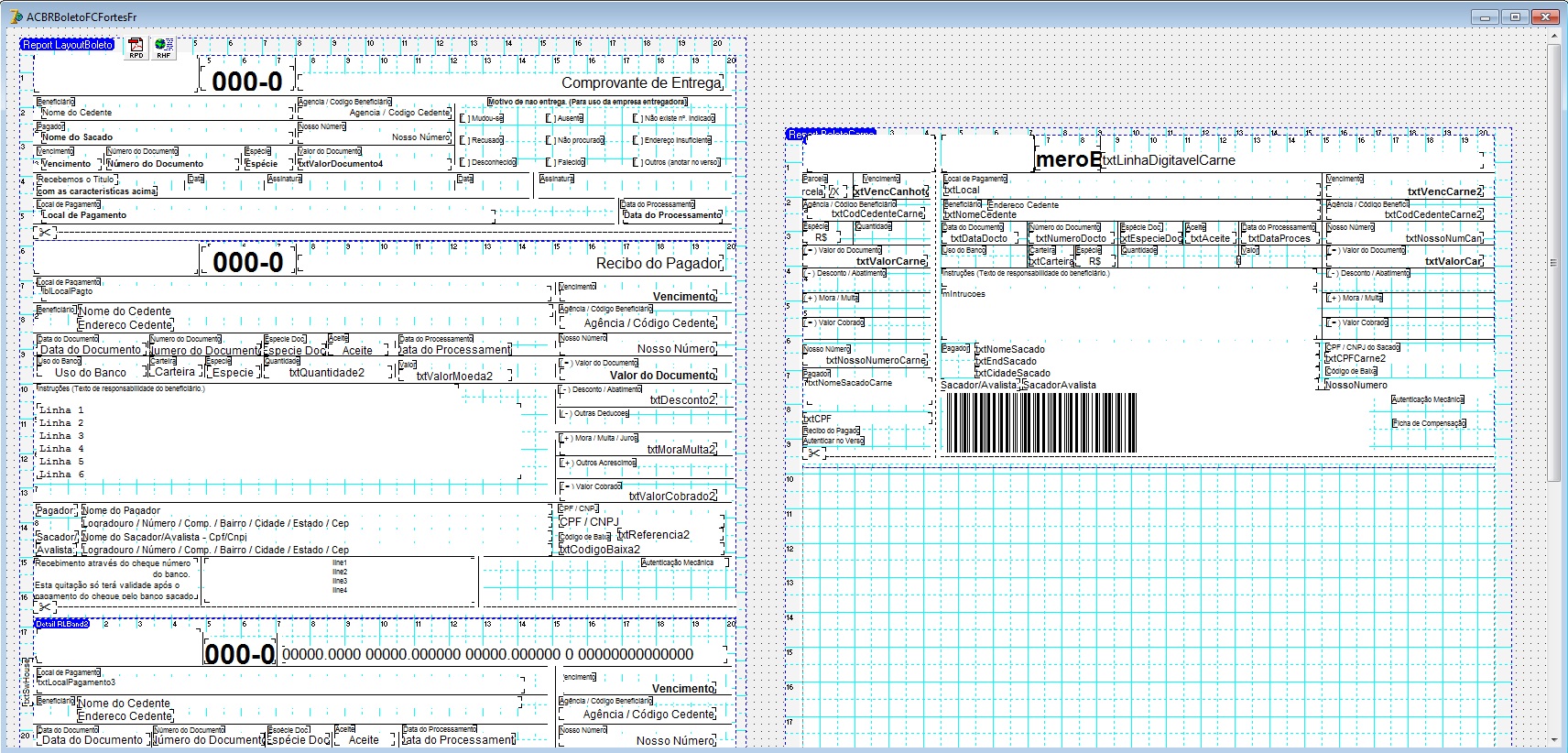Click the ACBRBoletoFCFortesFr title bar application icon
The image size is (1568, 753).
16,16
